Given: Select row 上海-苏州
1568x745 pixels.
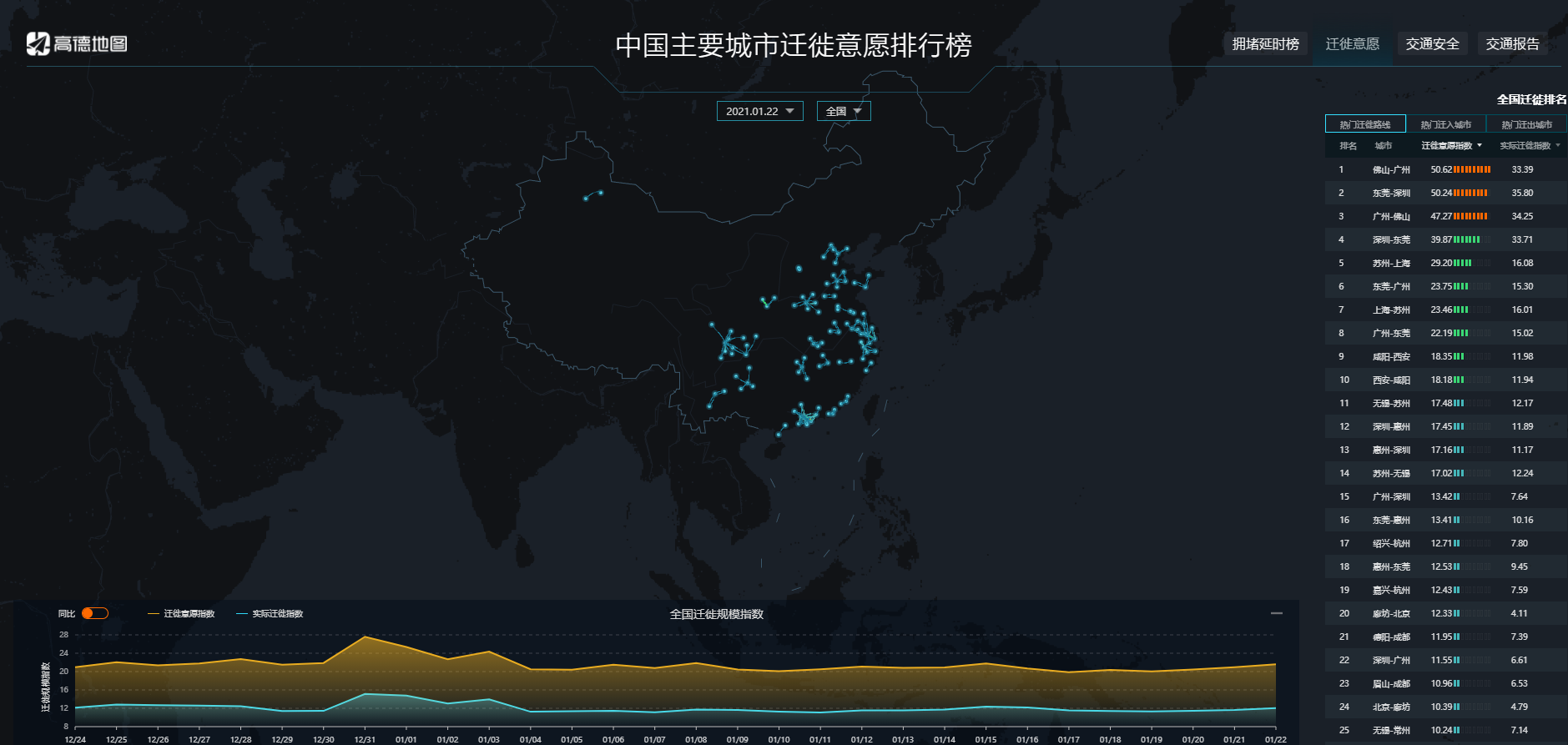Looking at the screenshot, I should click(x=1446, y=310).
